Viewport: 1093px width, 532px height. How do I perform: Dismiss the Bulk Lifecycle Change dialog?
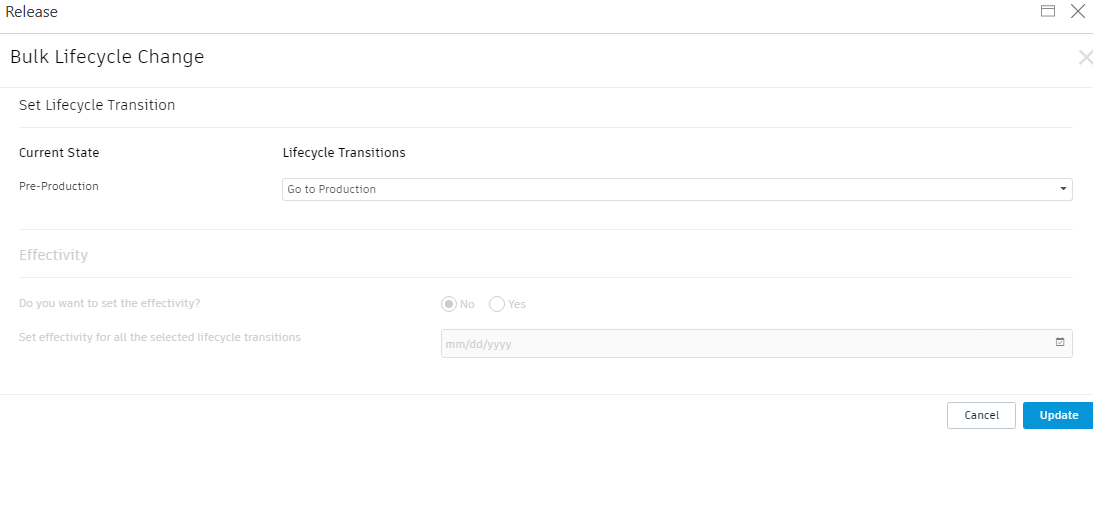[x=1085, y=58]
